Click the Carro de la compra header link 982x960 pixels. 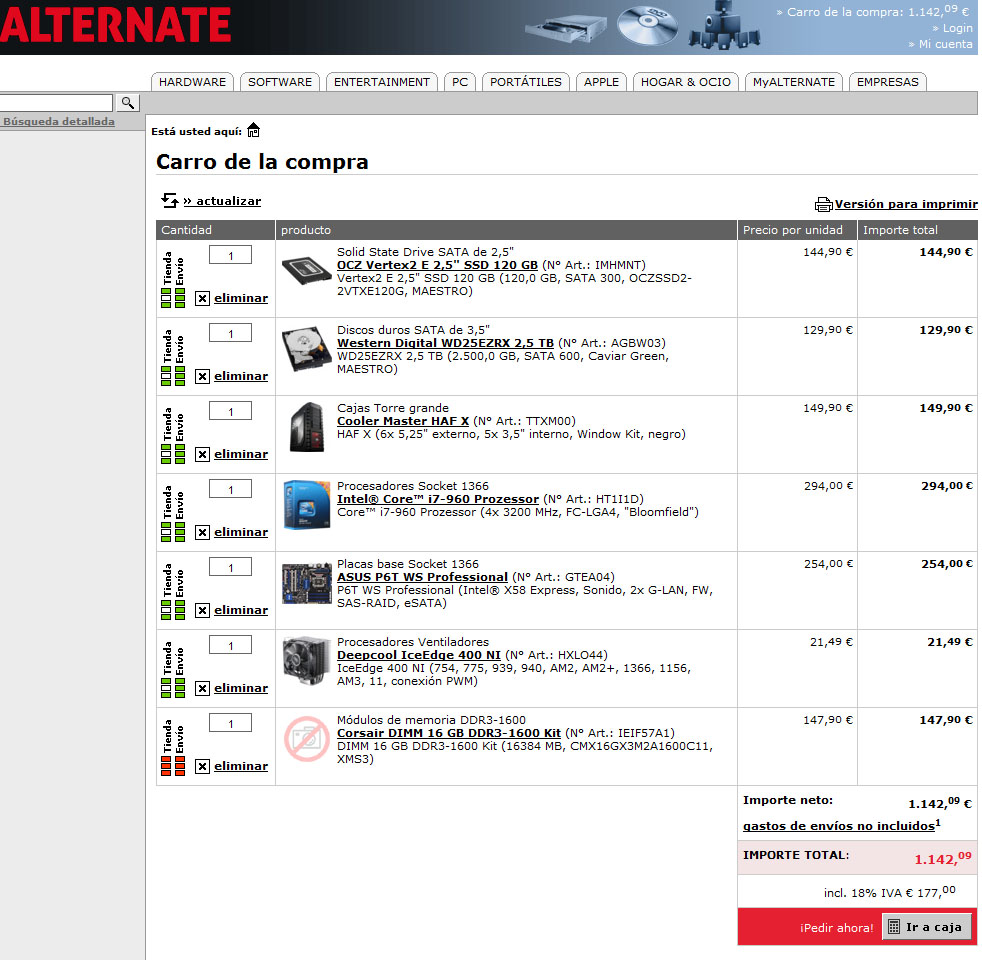(874, 11)
